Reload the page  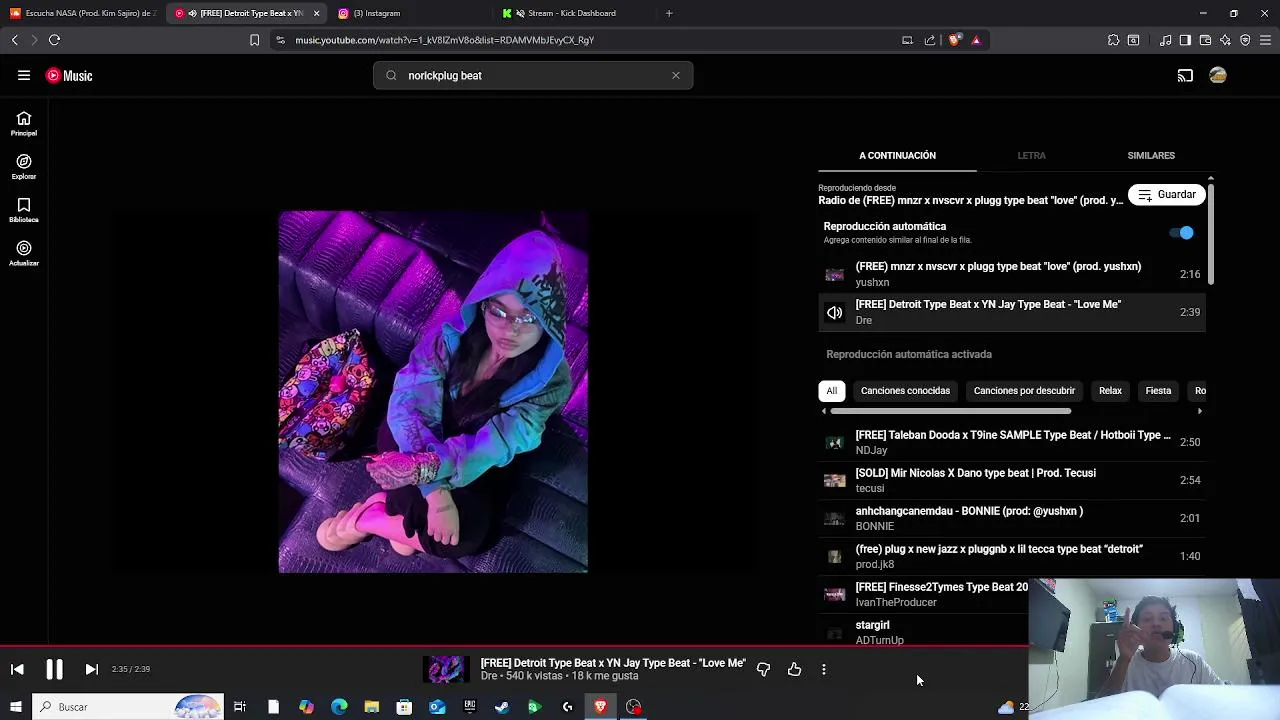[x=54, y=40]
